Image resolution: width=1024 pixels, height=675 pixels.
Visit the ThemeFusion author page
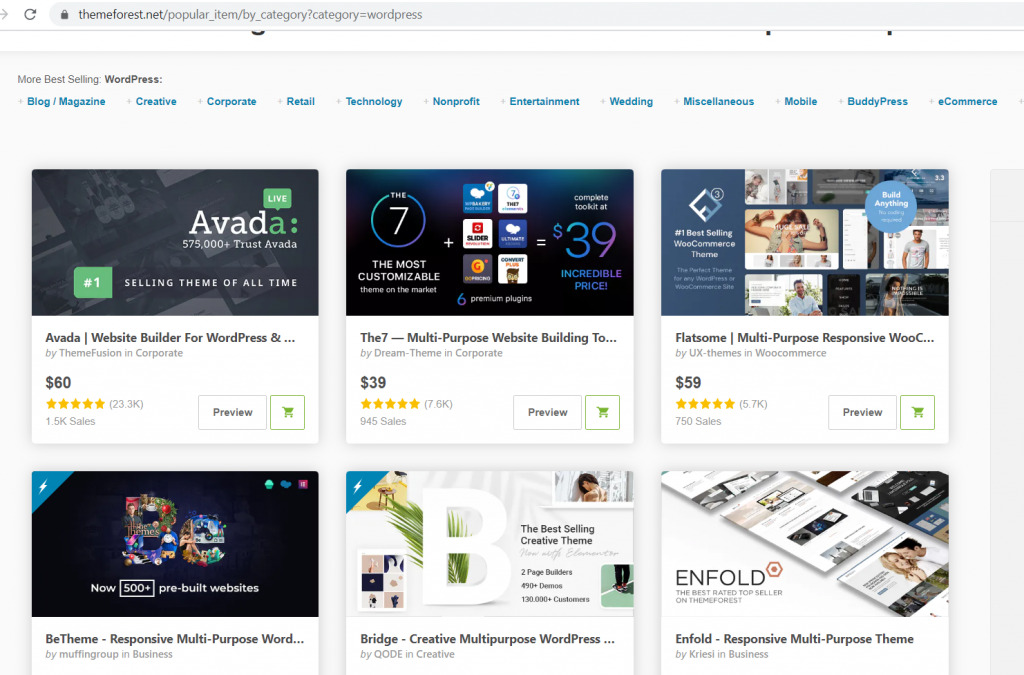pyautogui.click(x=90, y=353)
